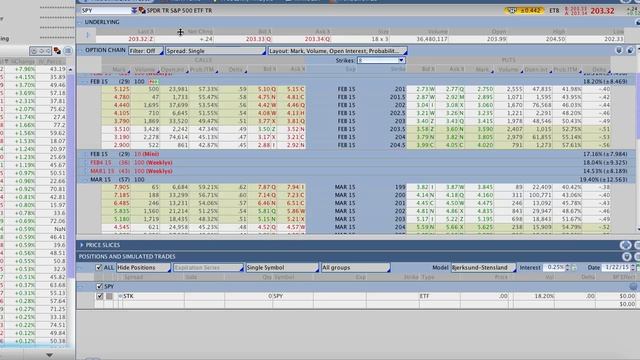
Task: Click the option chain print/export icon
Action: click(x=619, y=50)
